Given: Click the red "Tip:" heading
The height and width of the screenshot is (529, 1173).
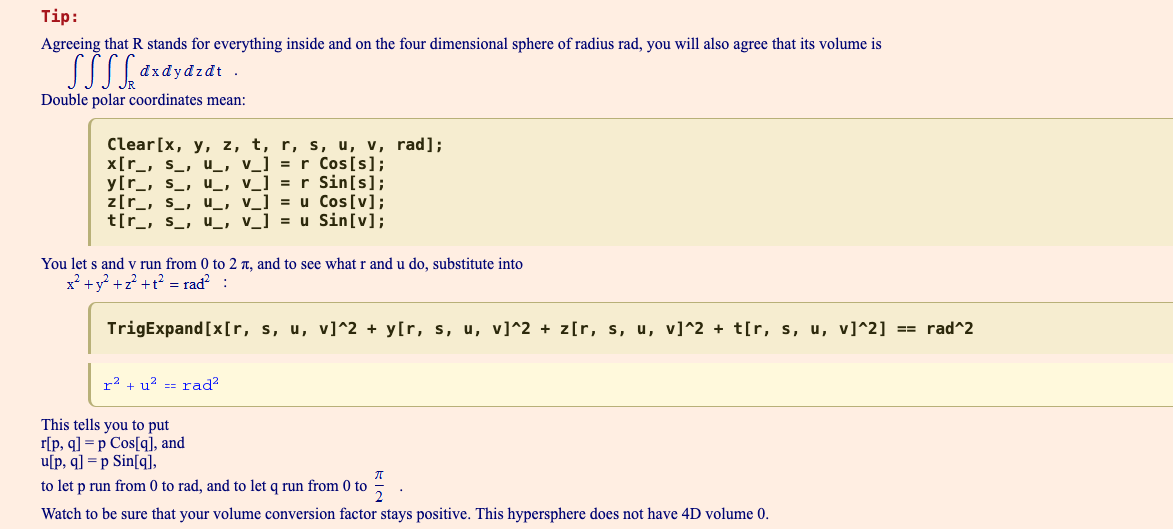Looking at the screenshot, I should coord(60,16).
